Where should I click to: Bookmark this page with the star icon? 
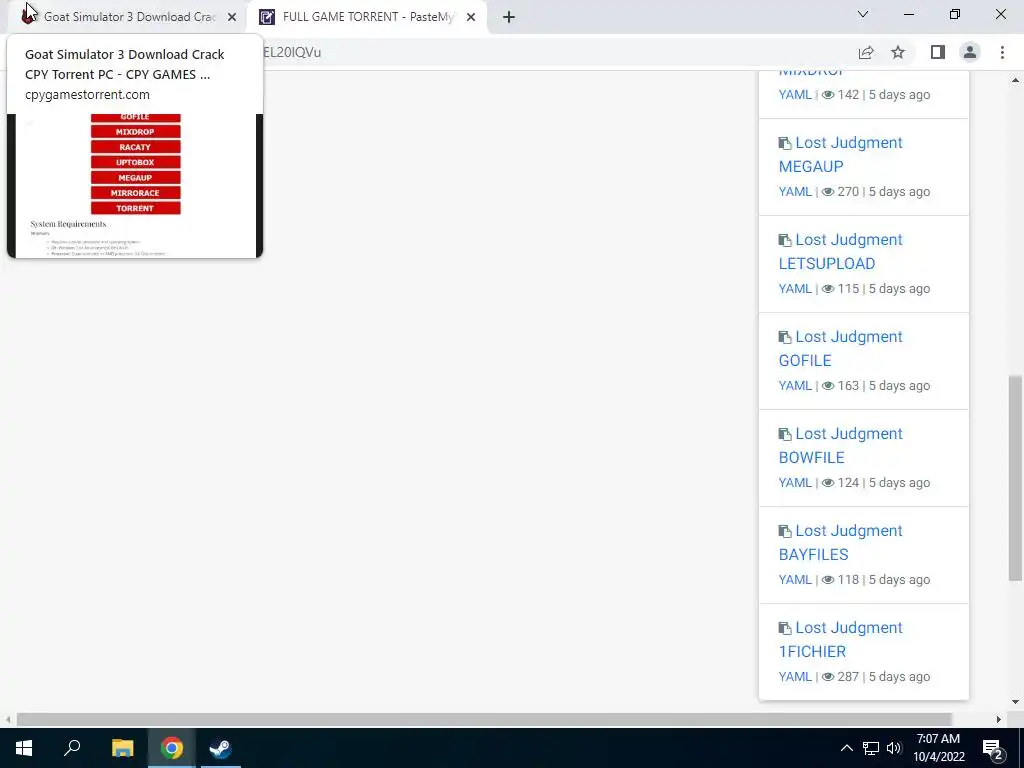pyautogui.click(x=898, y=52)
